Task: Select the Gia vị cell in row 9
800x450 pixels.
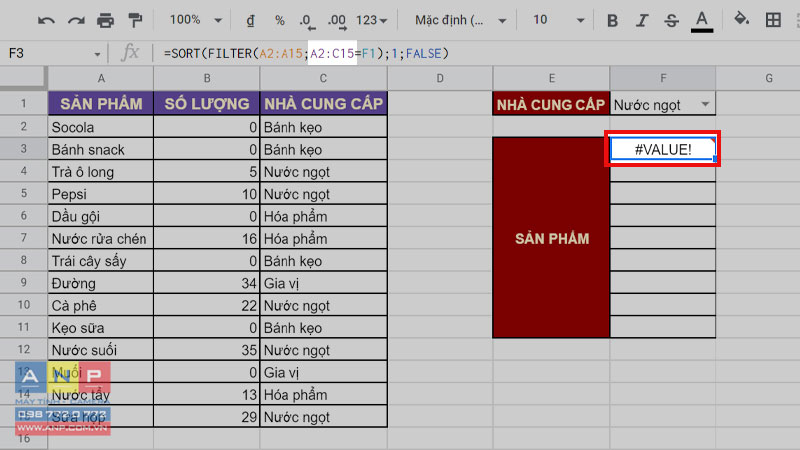Action: tap(323, 283)
